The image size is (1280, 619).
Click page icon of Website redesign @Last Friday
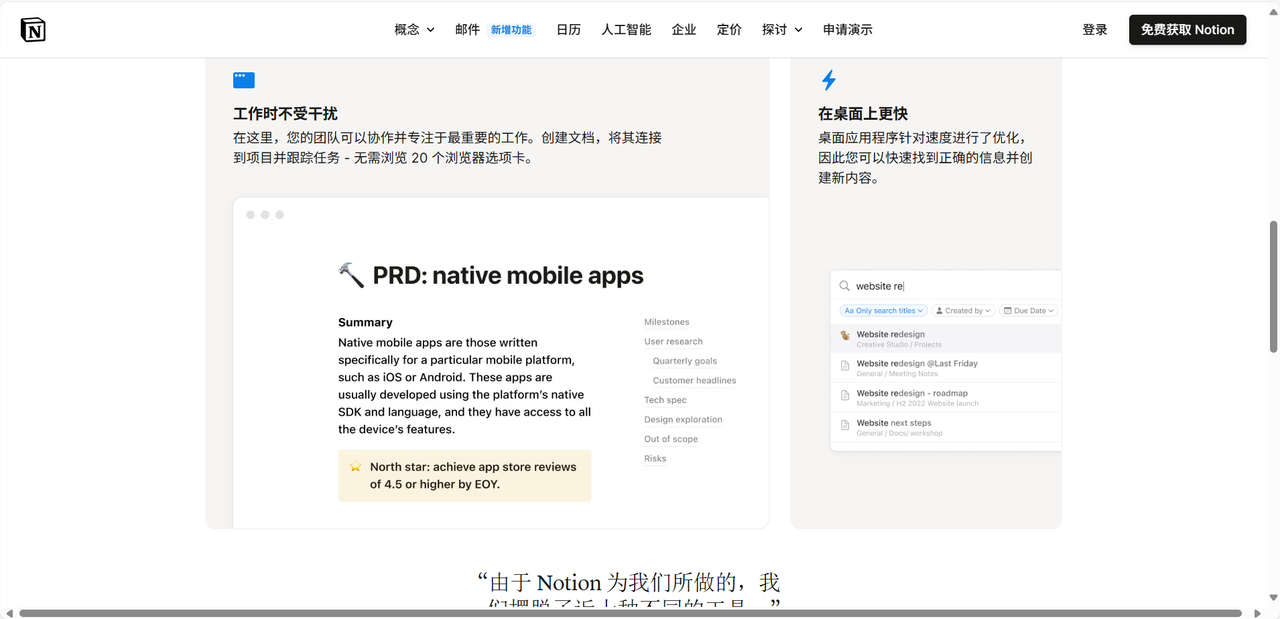[845, 364]
